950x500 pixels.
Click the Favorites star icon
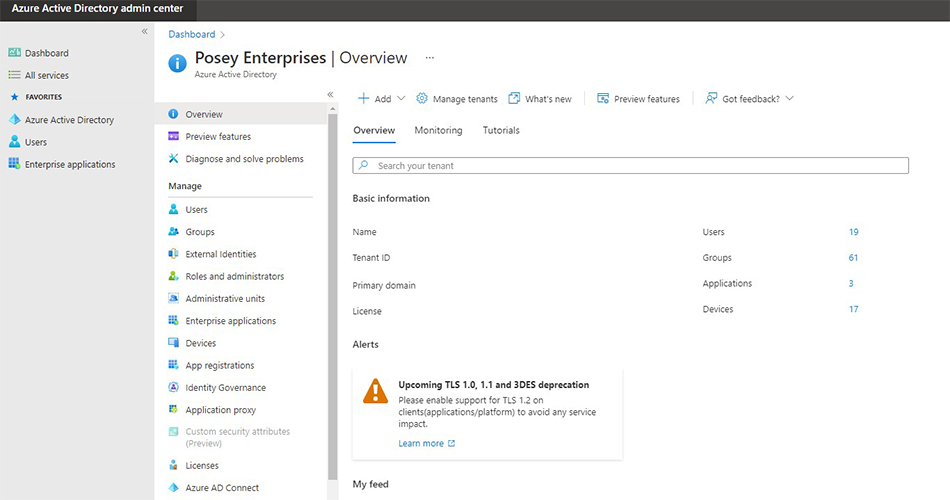click(15, 96)
